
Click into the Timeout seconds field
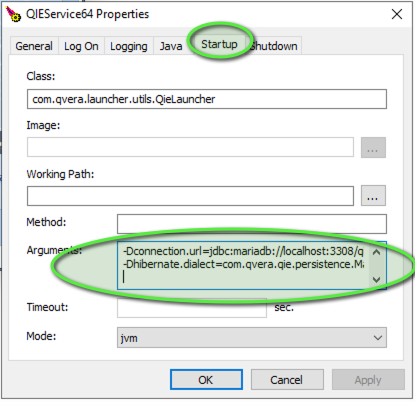[x=192, y=308]
